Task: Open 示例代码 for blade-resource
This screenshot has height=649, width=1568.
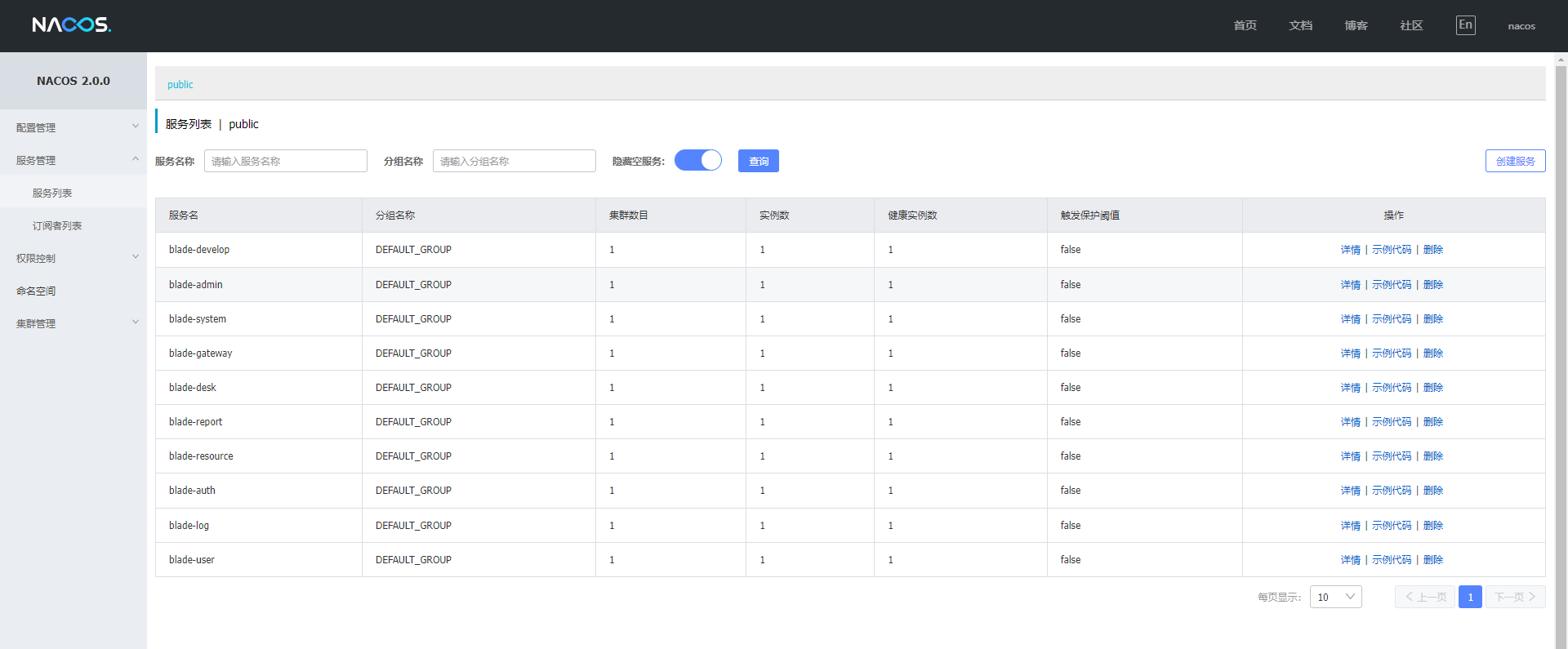Action: click(1392, 456)
